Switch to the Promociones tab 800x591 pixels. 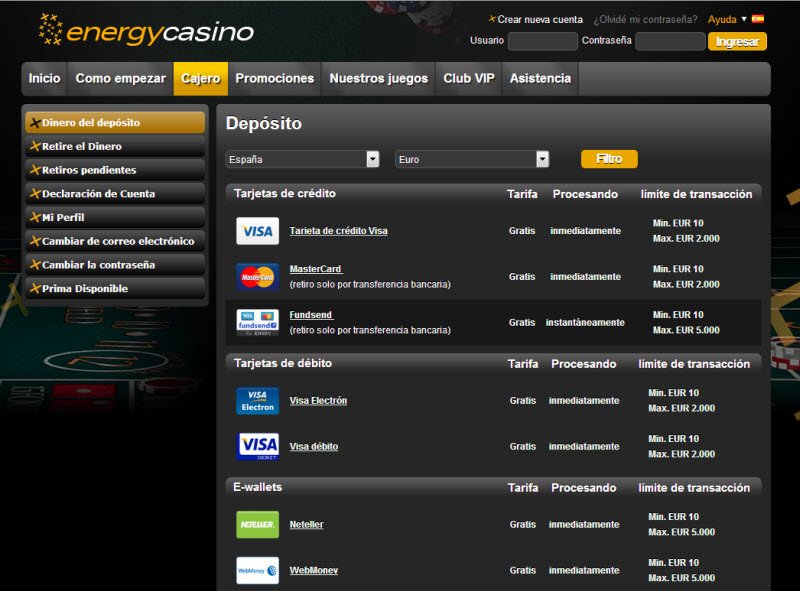274,77
